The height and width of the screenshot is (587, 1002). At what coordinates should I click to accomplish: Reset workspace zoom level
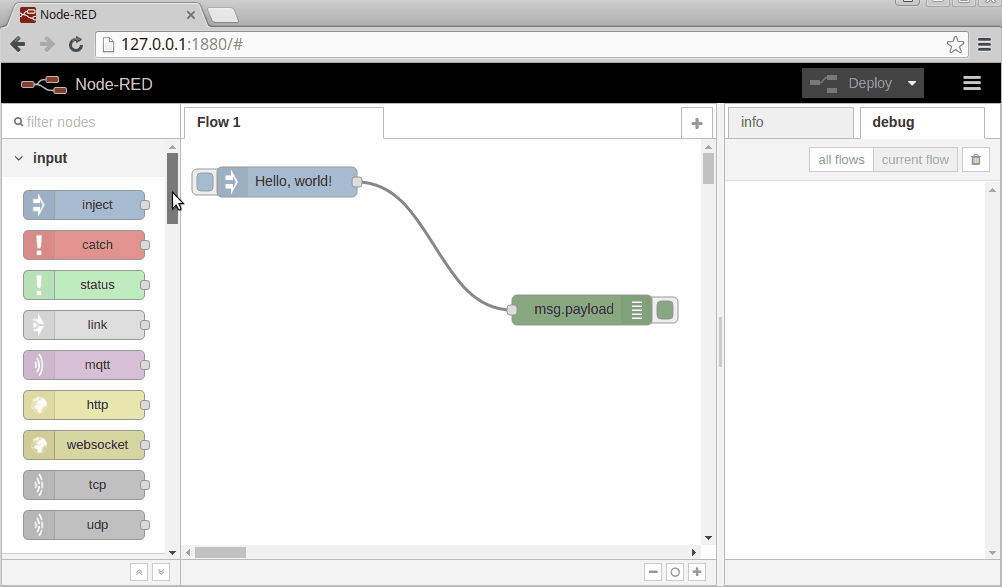click(x=675, y=572)
